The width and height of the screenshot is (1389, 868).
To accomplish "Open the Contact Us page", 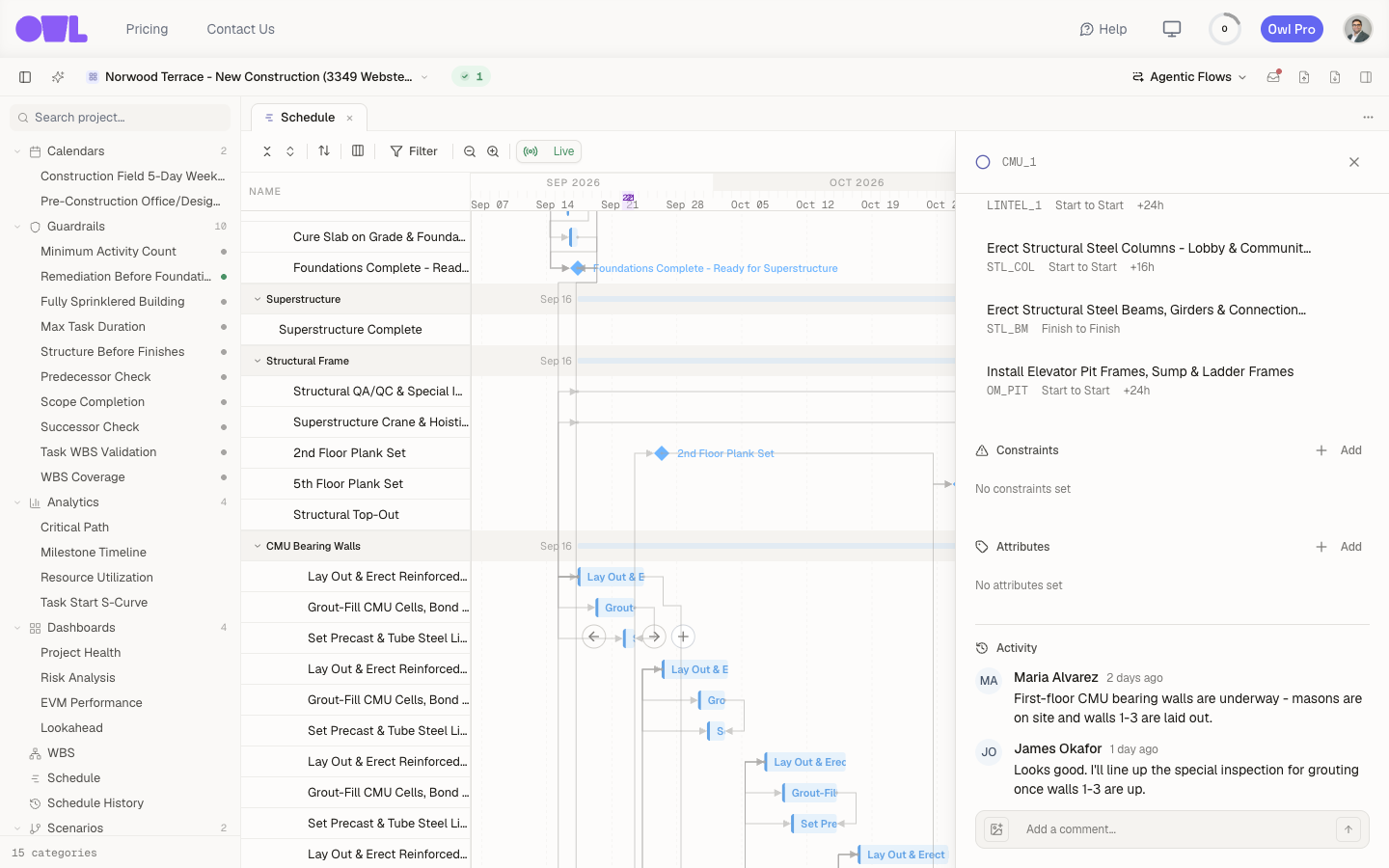I will coord(240,29).
